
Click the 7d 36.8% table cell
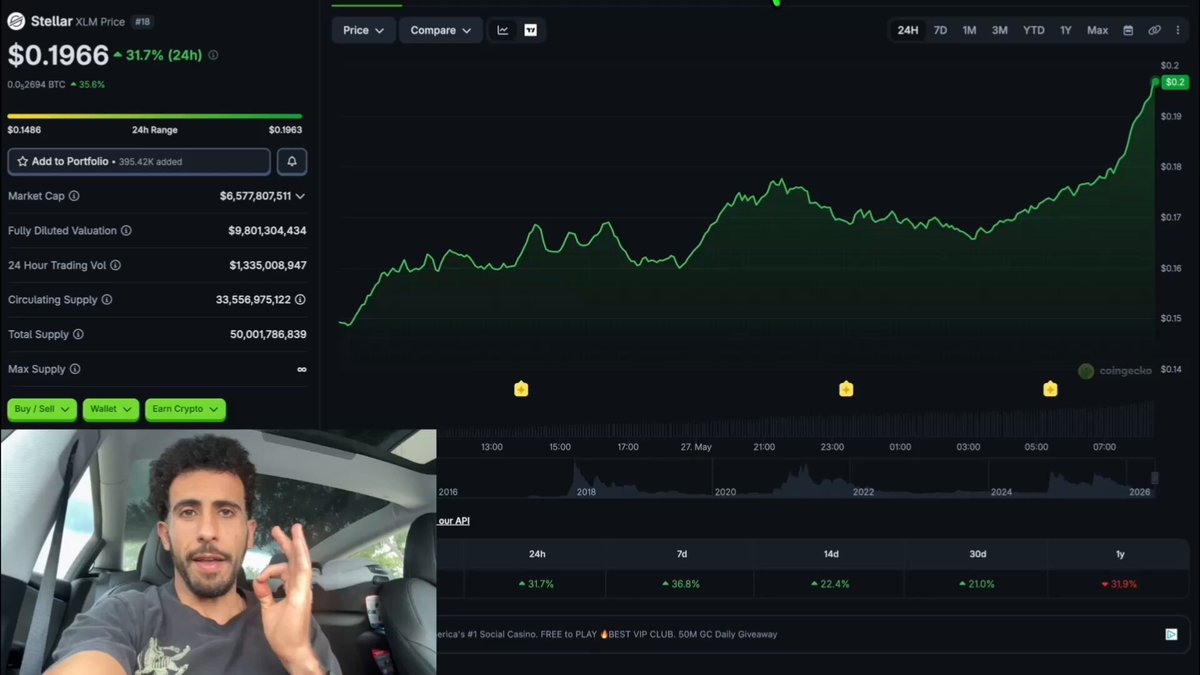[681, 584]
